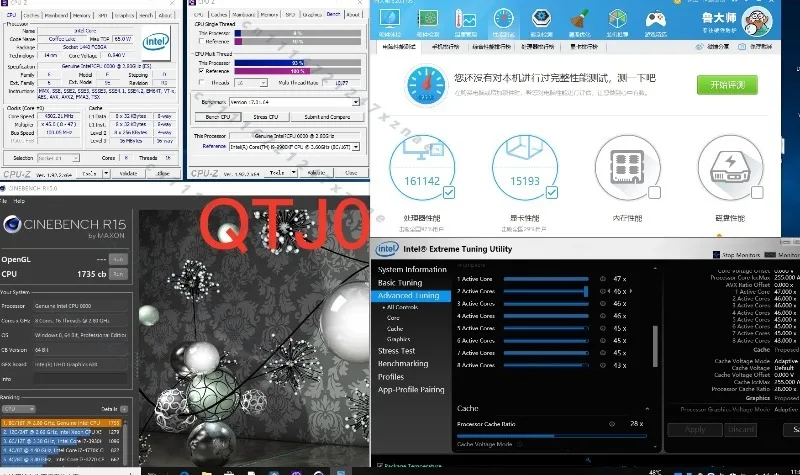Screen dimensions: 800x475
Task: Select the Cache sub-item under Advanced Tuning
Action: click(395, 329)
